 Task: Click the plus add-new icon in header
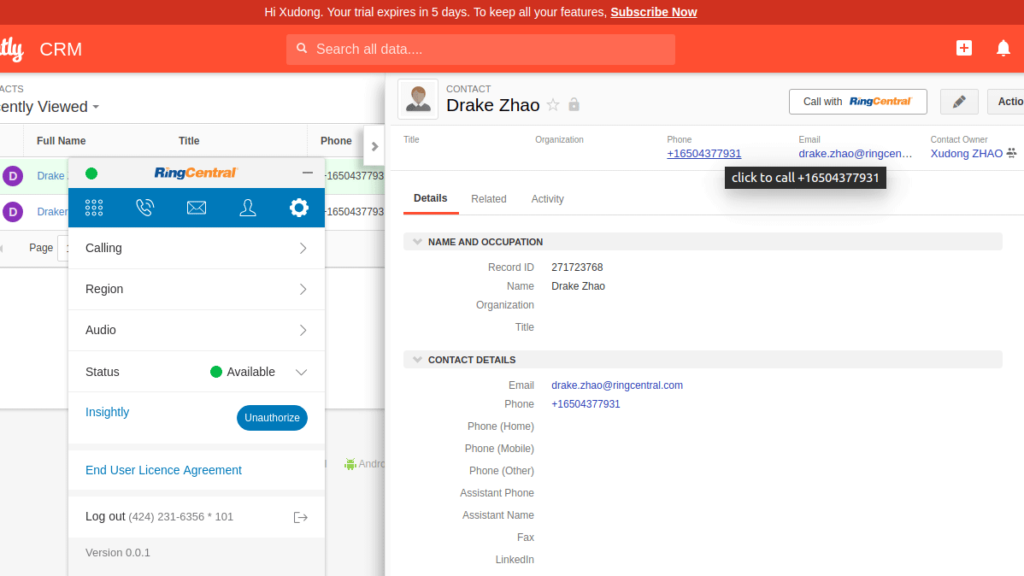[x=964, y=48]
